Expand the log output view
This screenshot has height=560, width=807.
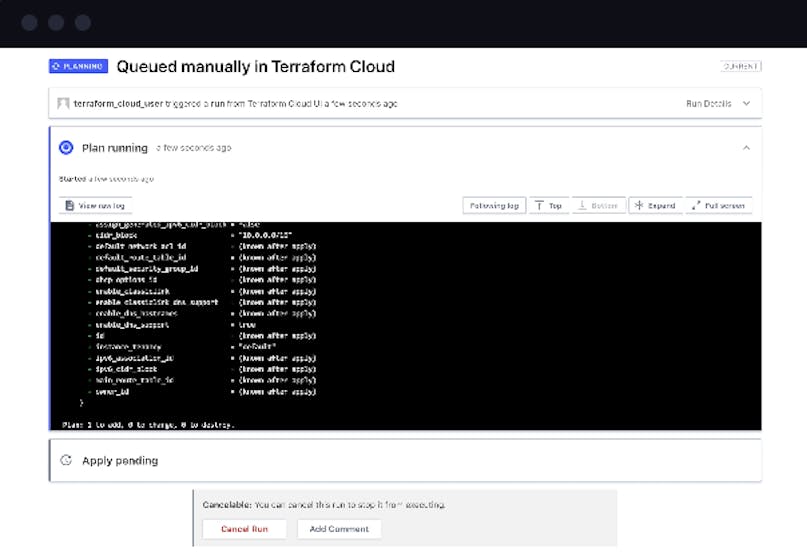click(655, 205)
